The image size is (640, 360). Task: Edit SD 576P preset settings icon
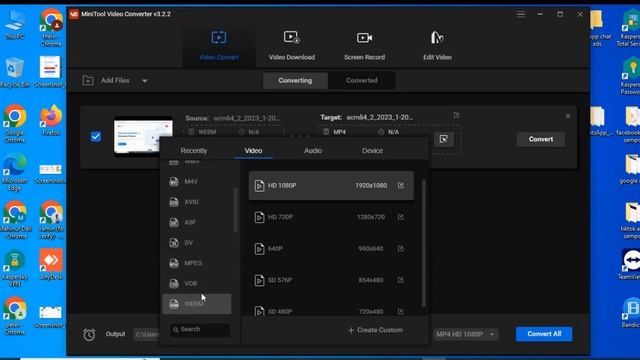point(401,280)
